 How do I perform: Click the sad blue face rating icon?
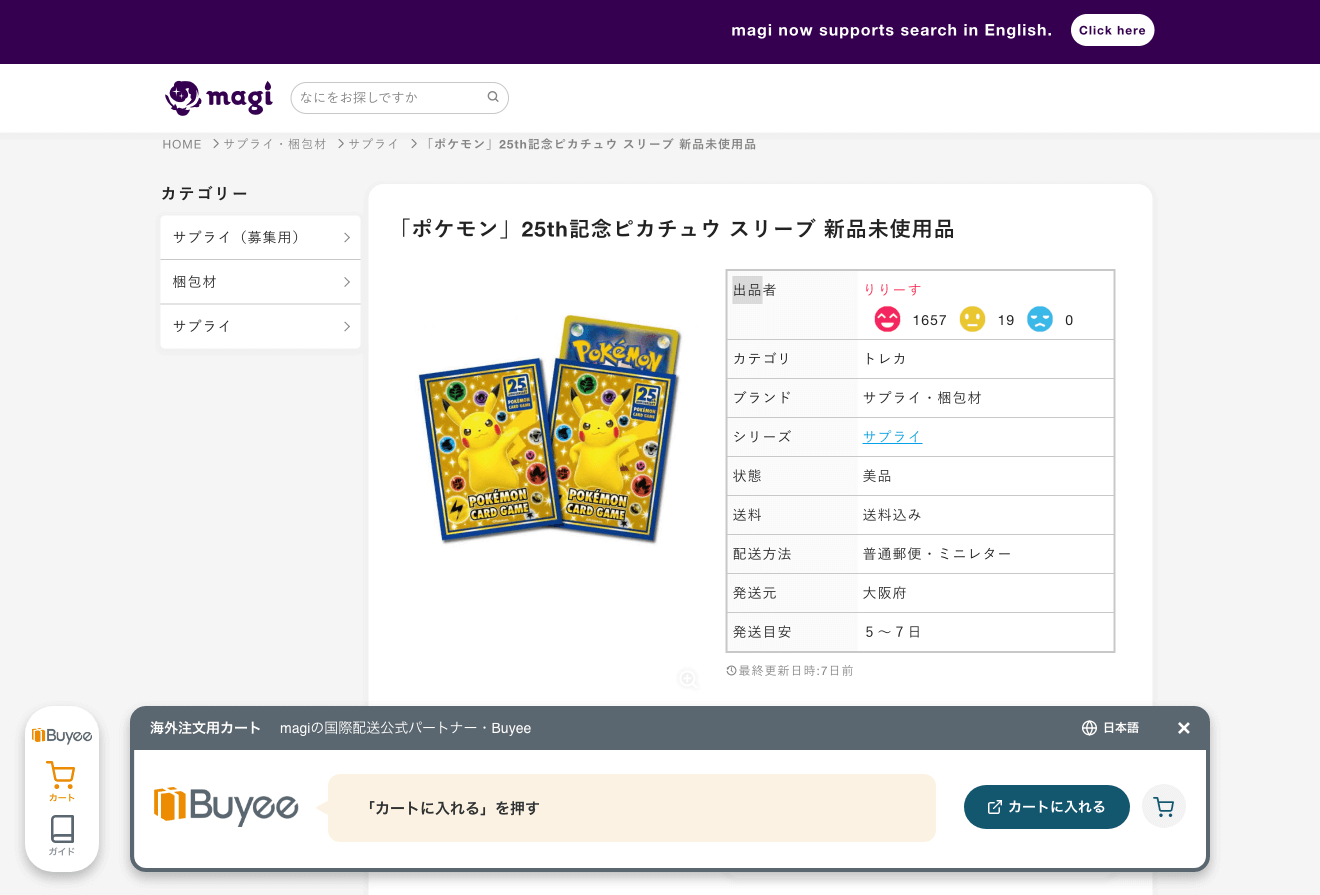1040,320
